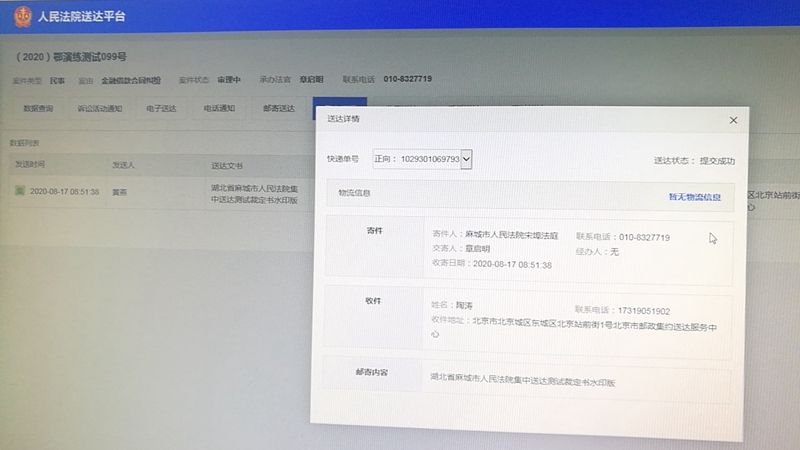Viewport: 800px width, 450px height.
Task: Click the 寄件 section label
Action: point(374,231)
